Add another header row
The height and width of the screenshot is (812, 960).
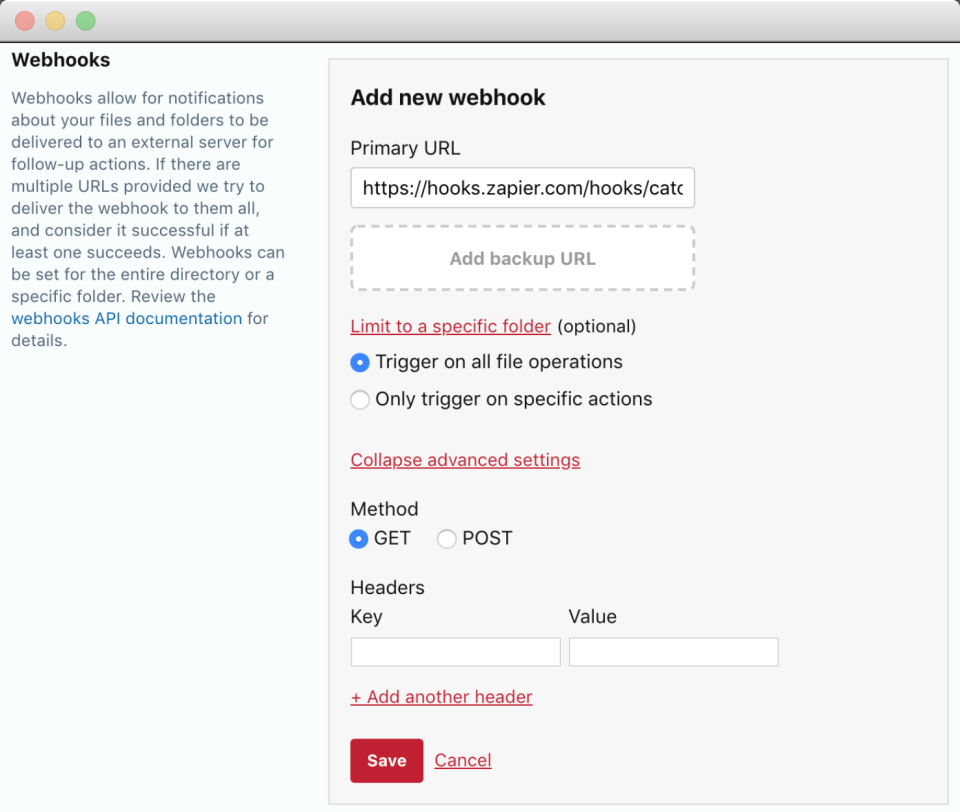[x=441, y=697]
